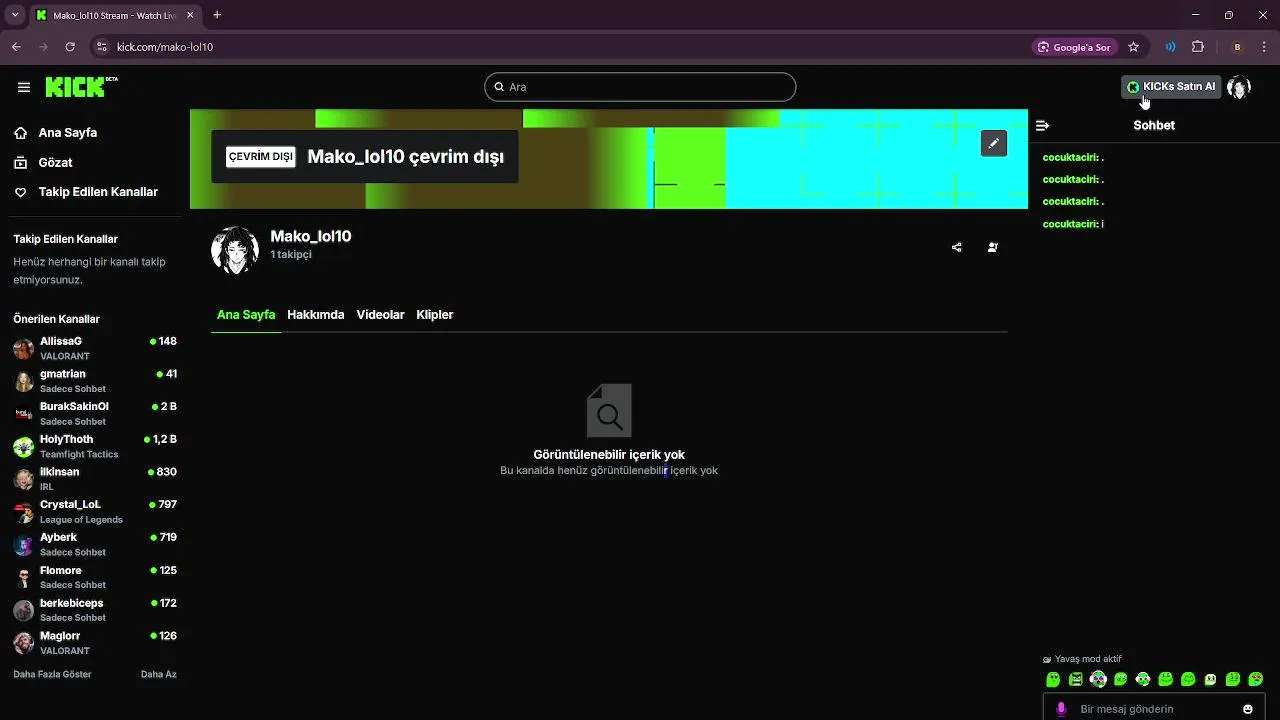The image size is (1280, 720).
Task: Click the Sohbet chat header title
Action: [1154, 125]
